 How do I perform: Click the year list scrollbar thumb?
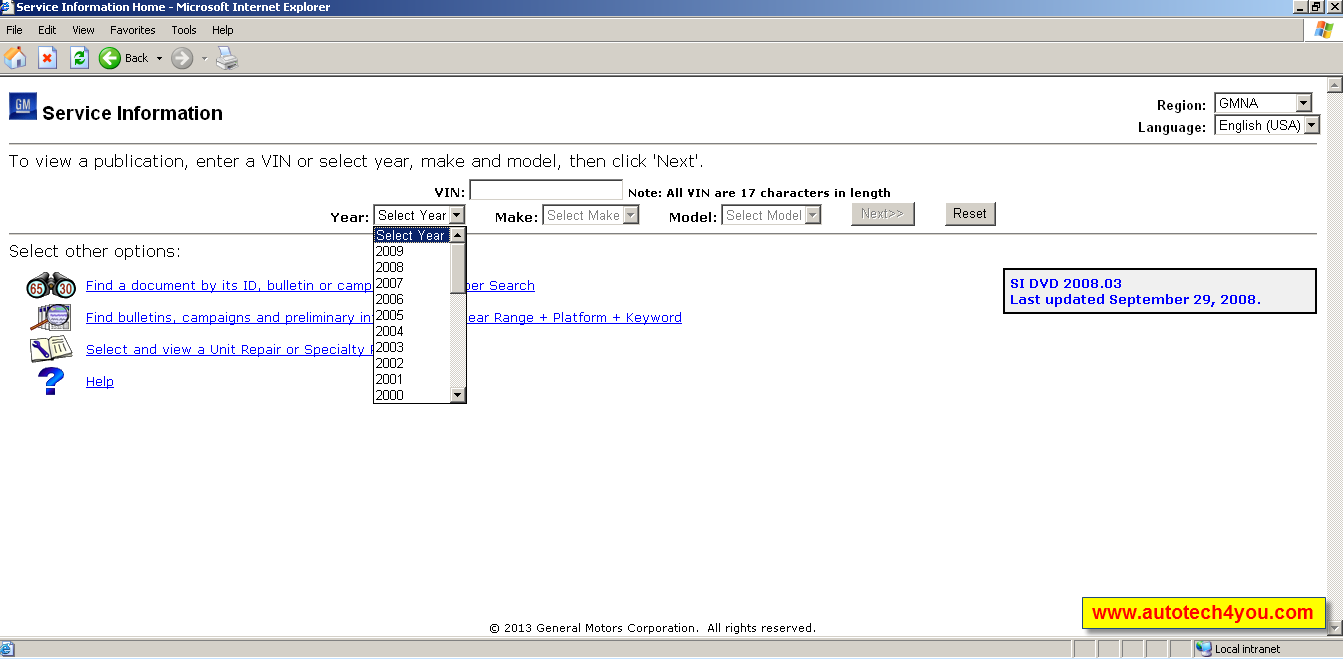pos(458,268)
